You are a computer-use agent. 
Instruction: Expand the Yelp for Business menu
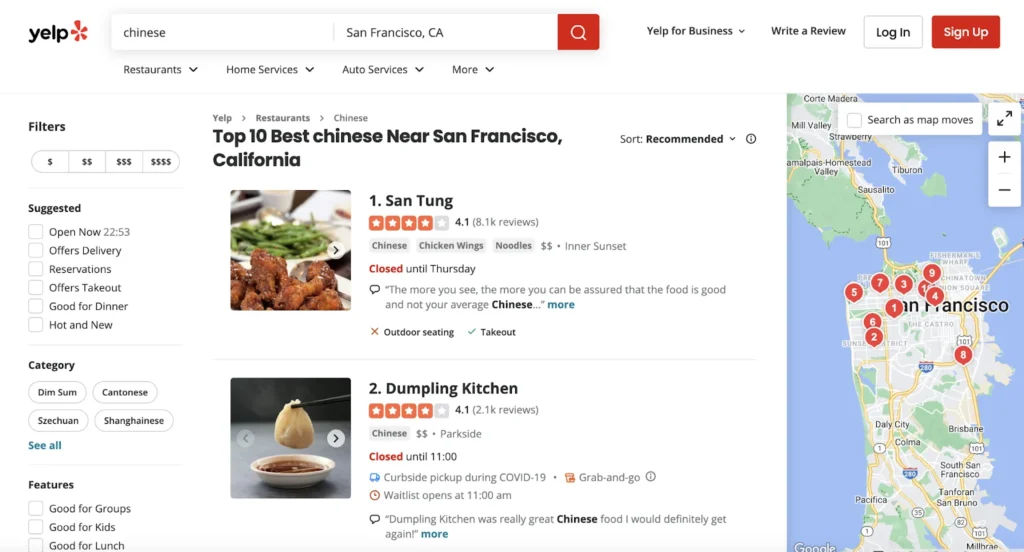click(x=696, y=31)
